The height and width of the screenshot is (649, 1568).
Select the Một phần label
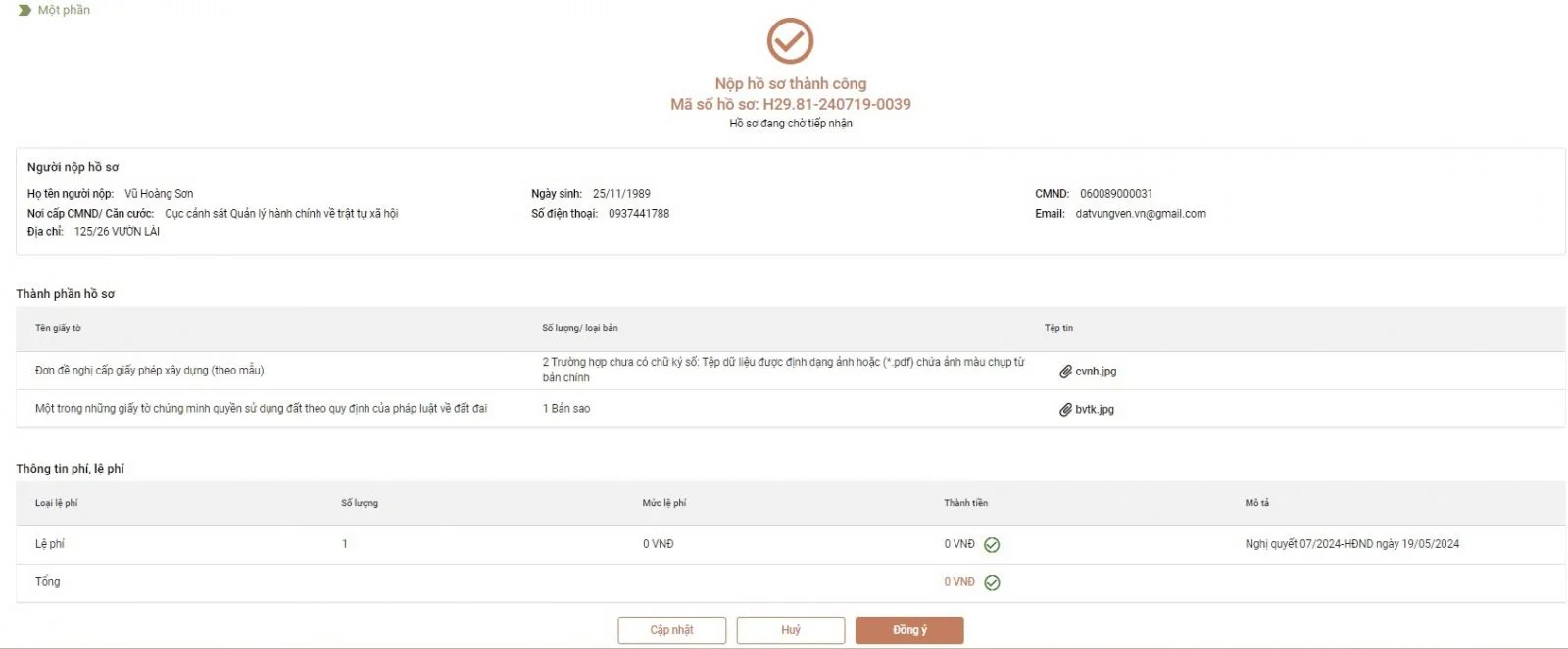[x=64, y=10]
